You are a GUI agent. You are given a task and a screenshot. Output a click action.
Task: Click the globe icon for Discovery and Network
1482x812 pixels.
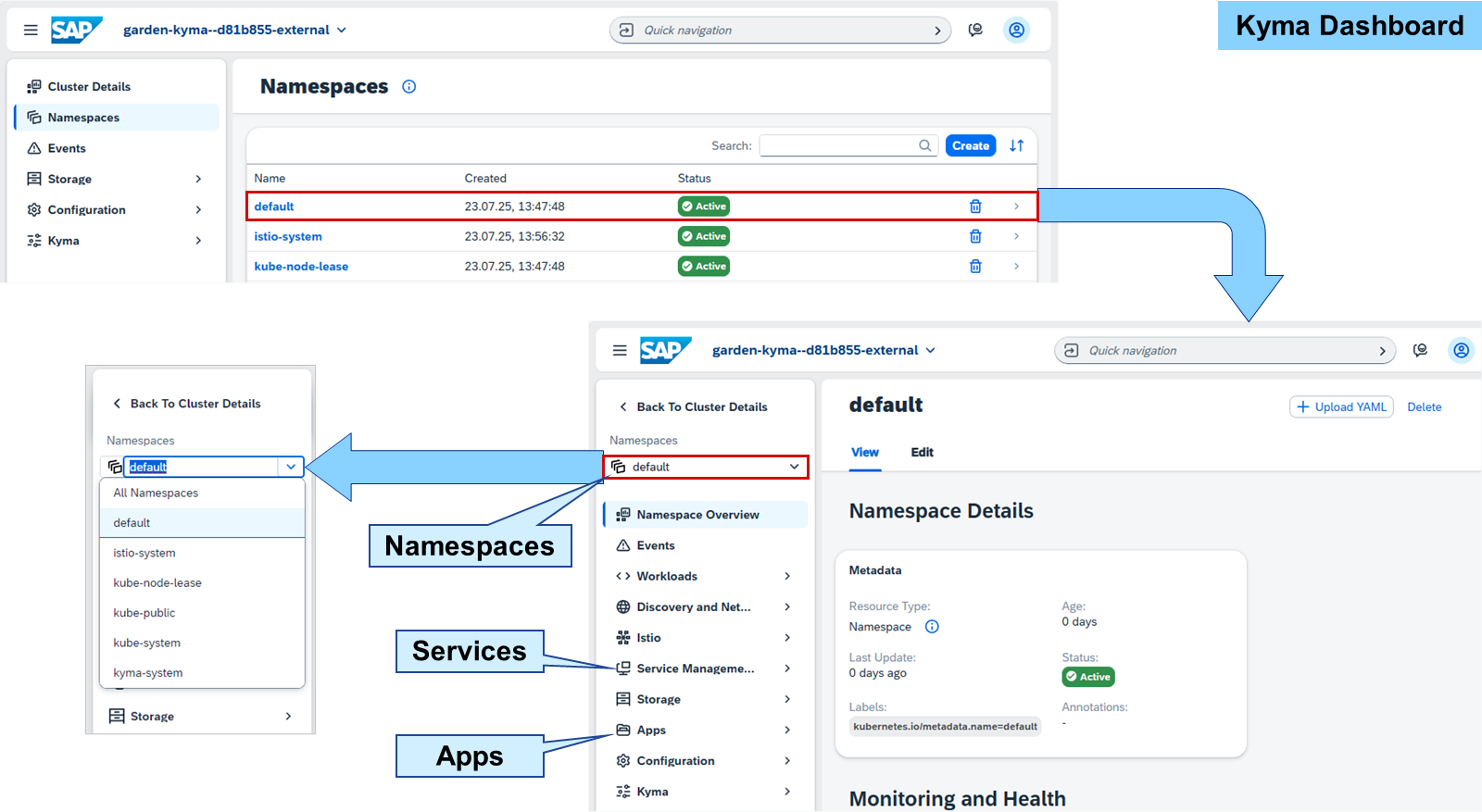tap(623, 607)
